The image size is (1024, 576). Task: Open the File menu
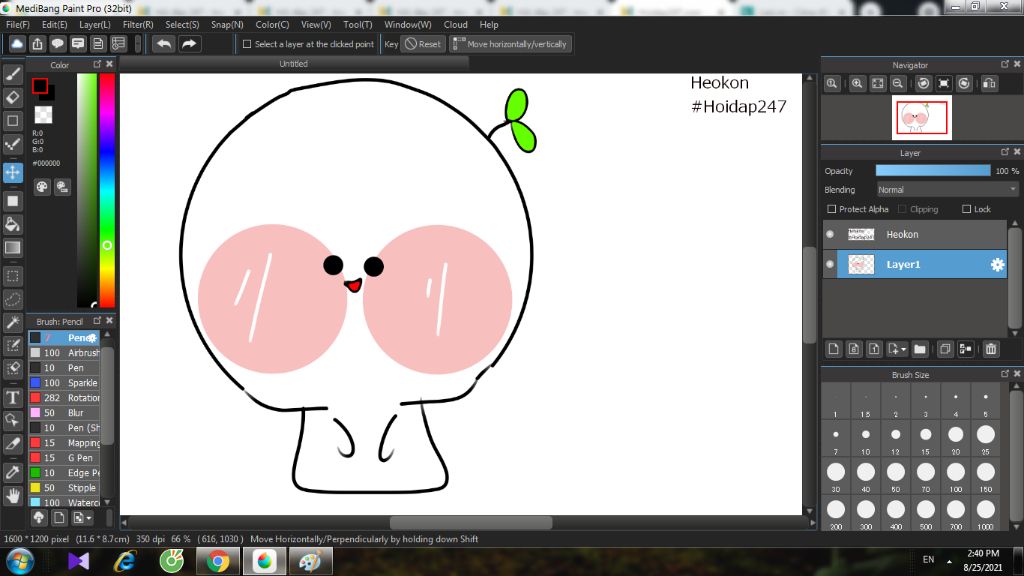(18, 24)
